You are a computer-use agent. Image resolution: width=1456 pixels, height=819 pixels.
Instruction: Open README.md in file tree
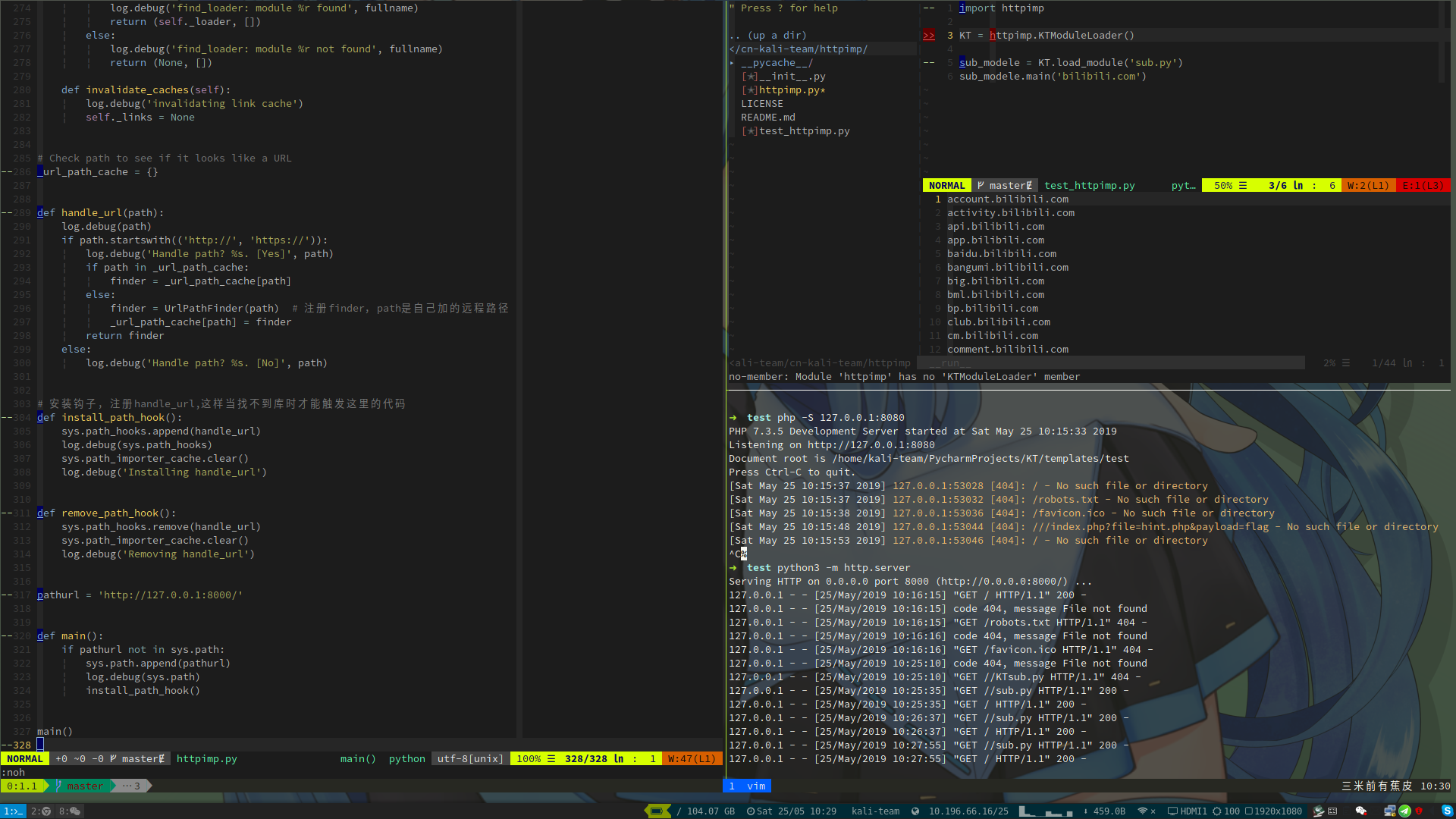[x=767, y=118]
